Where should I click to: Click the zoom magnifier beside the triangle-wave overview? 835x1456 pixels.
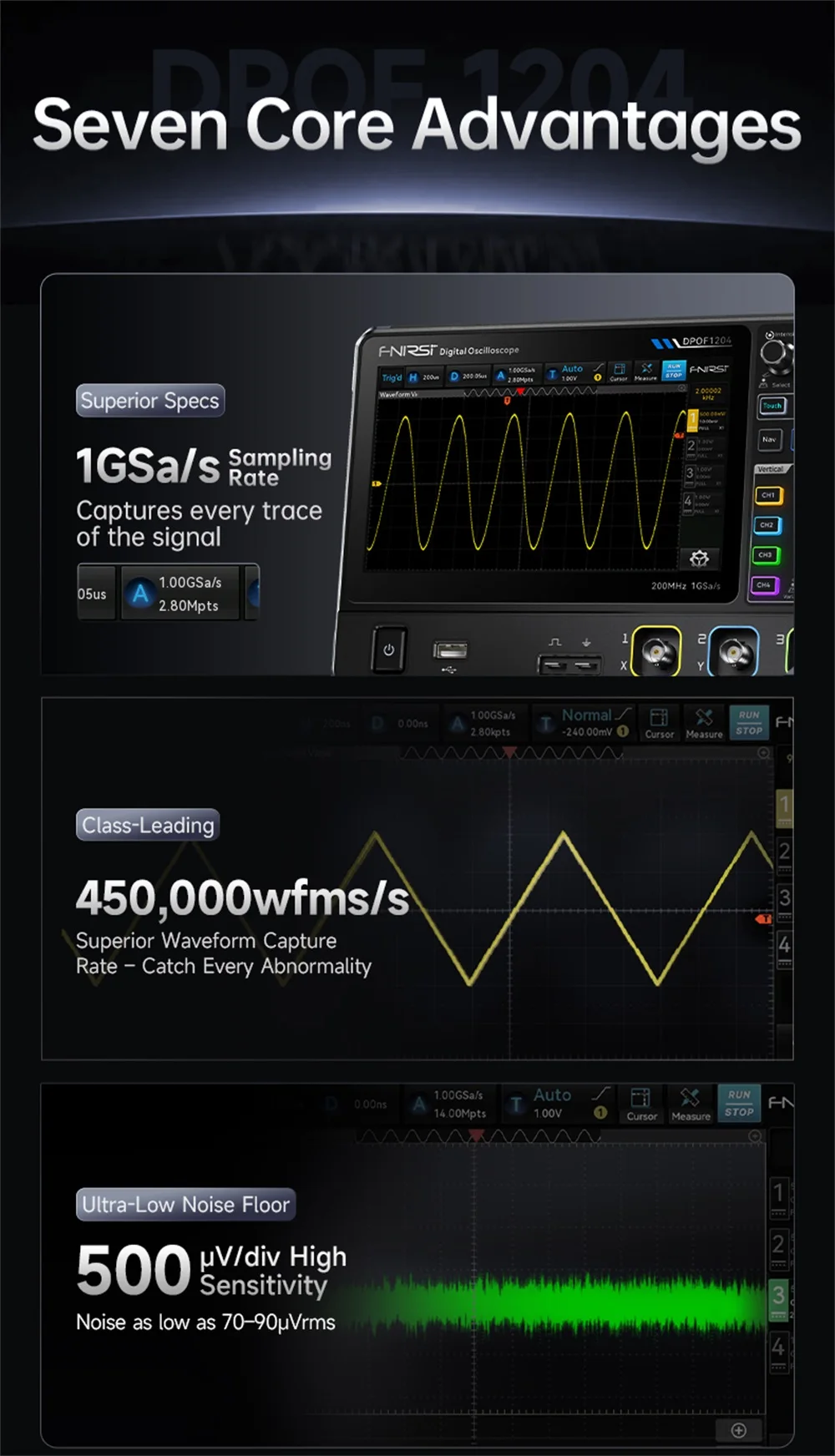[x=763, y=753]
